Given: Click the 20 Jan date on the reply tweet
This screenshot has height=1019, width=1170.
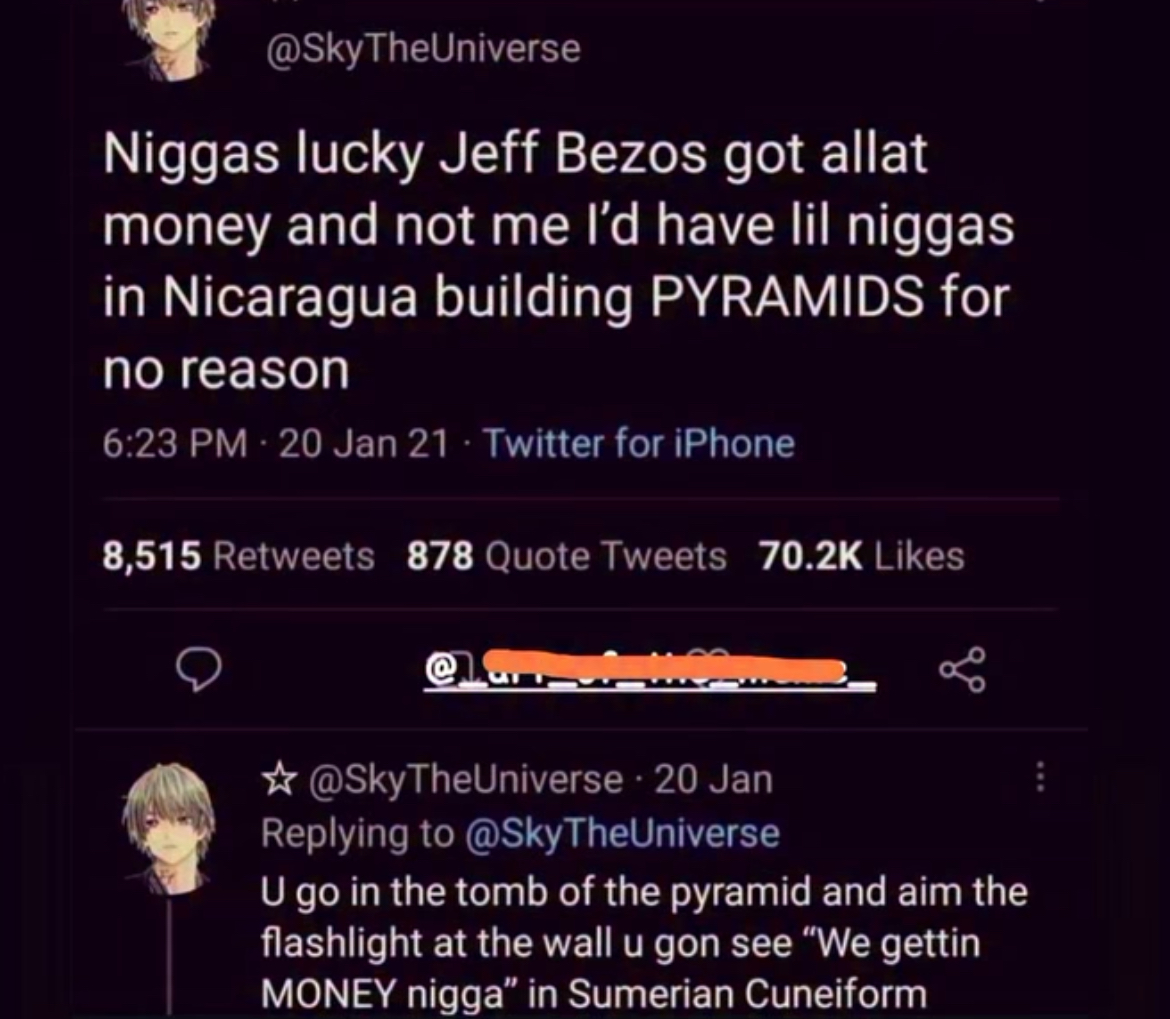Looking at the screenshot, I should point(713,780).
